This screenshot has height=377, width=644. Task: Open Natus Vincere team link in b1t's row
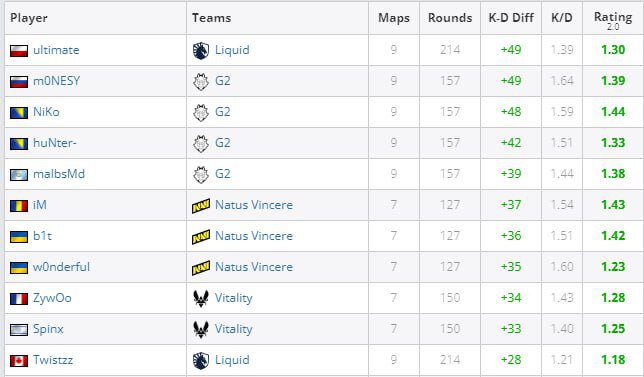pos(254,236)
